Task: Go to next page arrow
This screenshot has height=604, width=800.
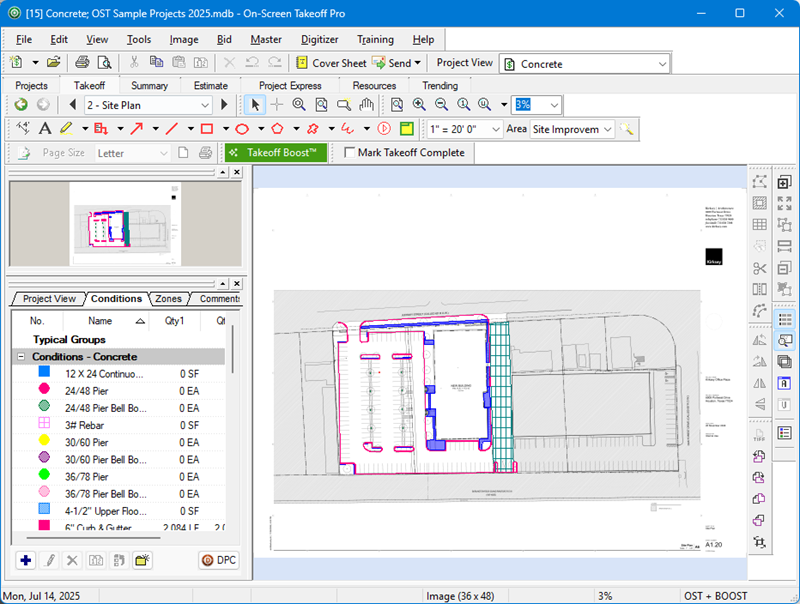Action: click(x=224, y=105)
